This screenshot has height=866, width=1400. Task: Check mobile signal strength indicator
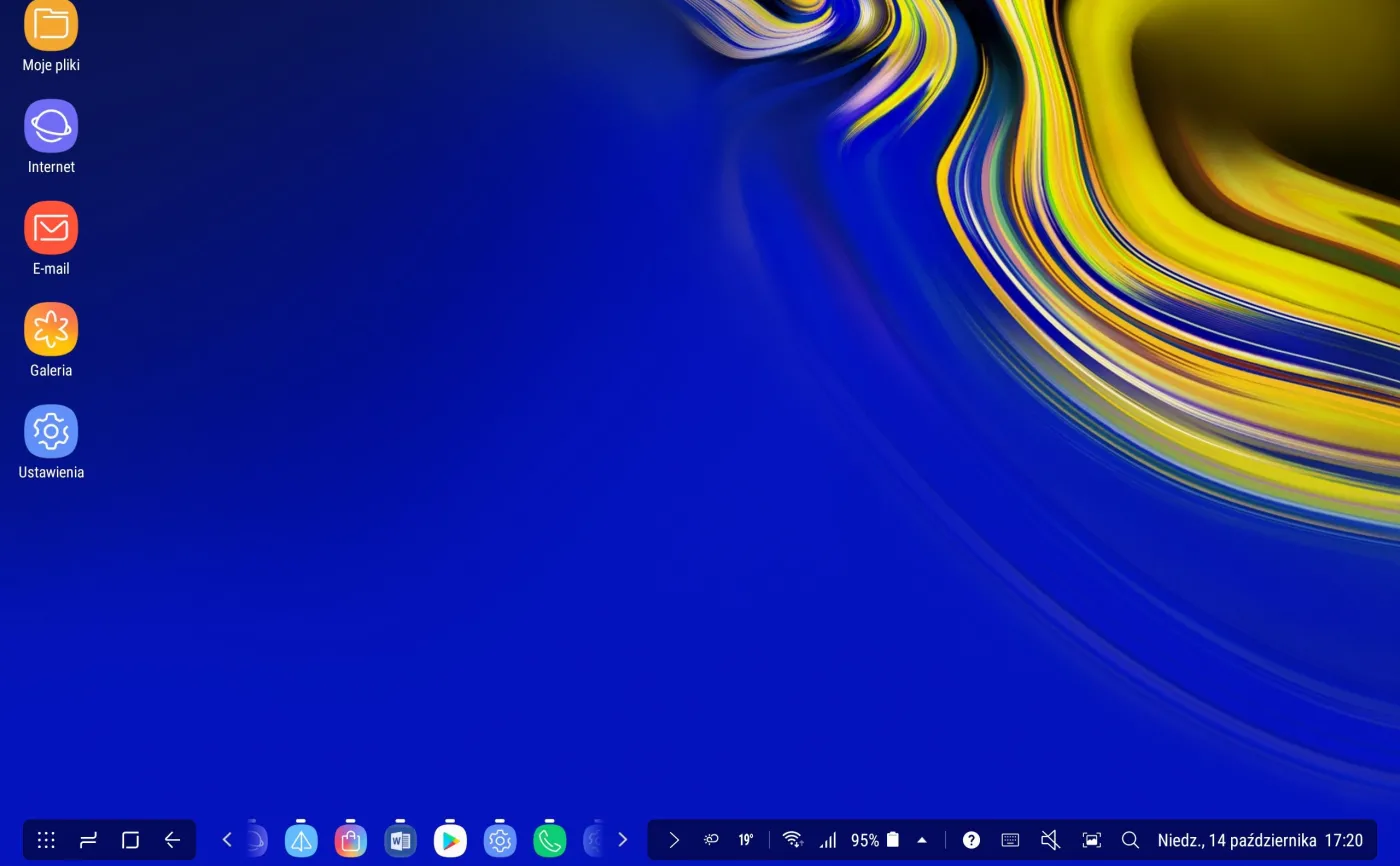point(827,840)
